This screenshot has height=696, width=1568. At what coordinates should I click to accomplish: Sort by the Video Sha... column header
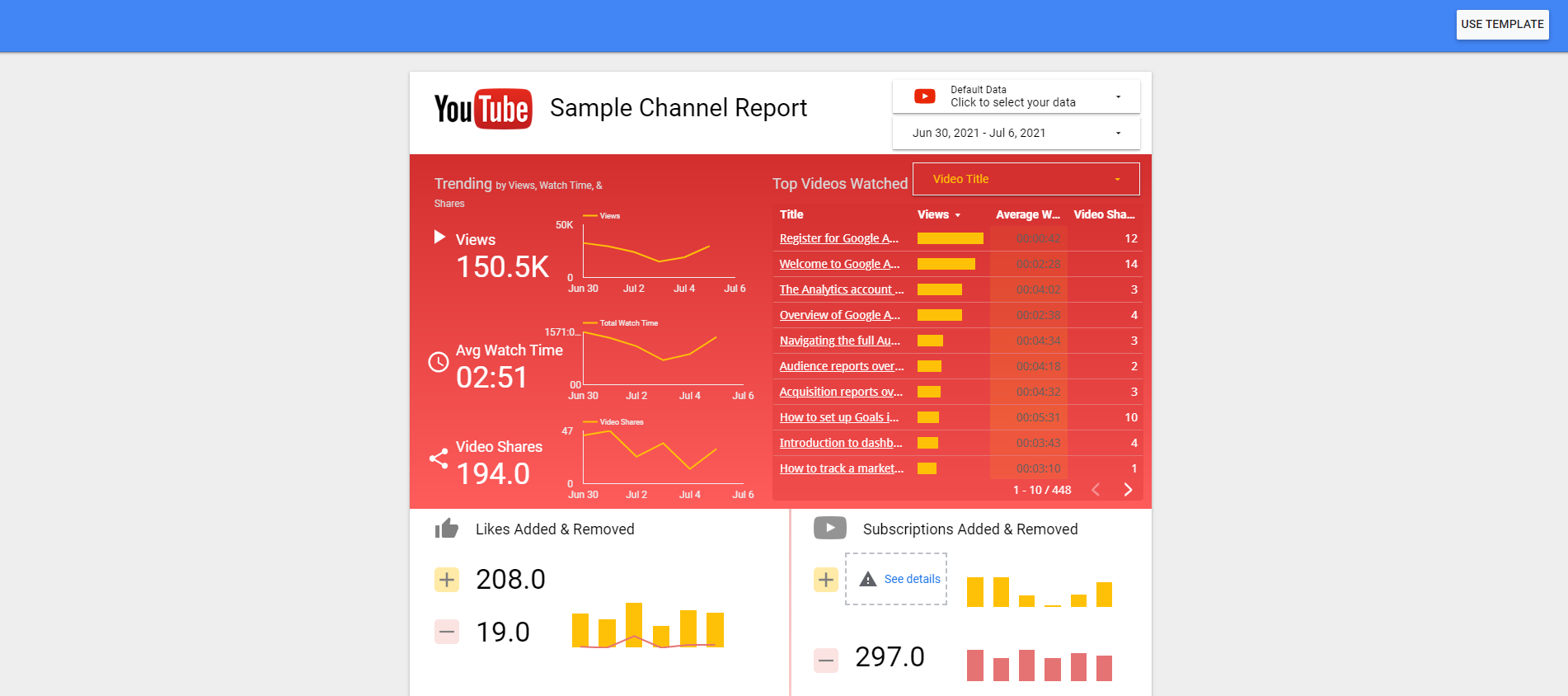pyautogui.click(x=1105, y=214)
